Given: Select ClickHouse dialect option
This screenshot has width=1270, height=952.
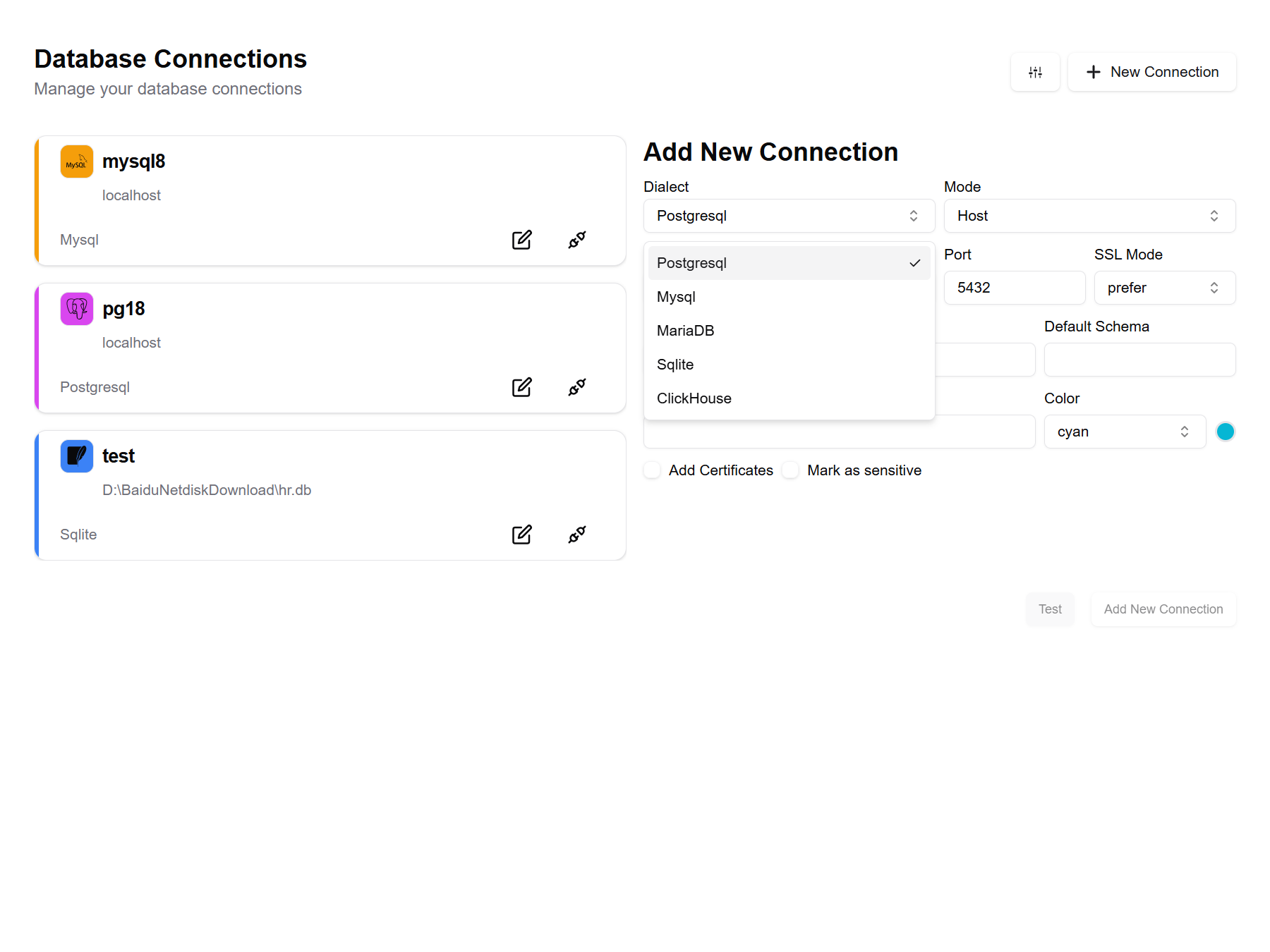Looking at the screenshot, I should tap(694, 398).
